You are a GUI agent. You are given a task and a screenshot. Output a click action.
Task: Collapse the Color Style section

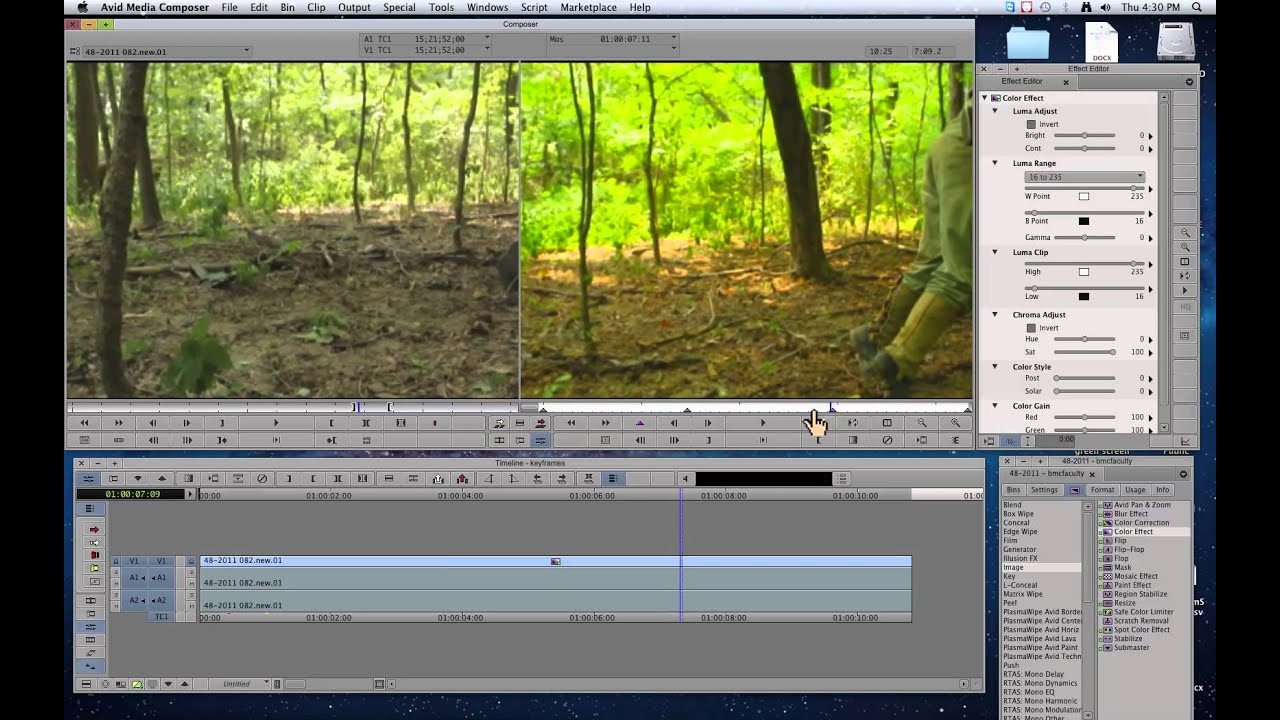click(995, 367)
